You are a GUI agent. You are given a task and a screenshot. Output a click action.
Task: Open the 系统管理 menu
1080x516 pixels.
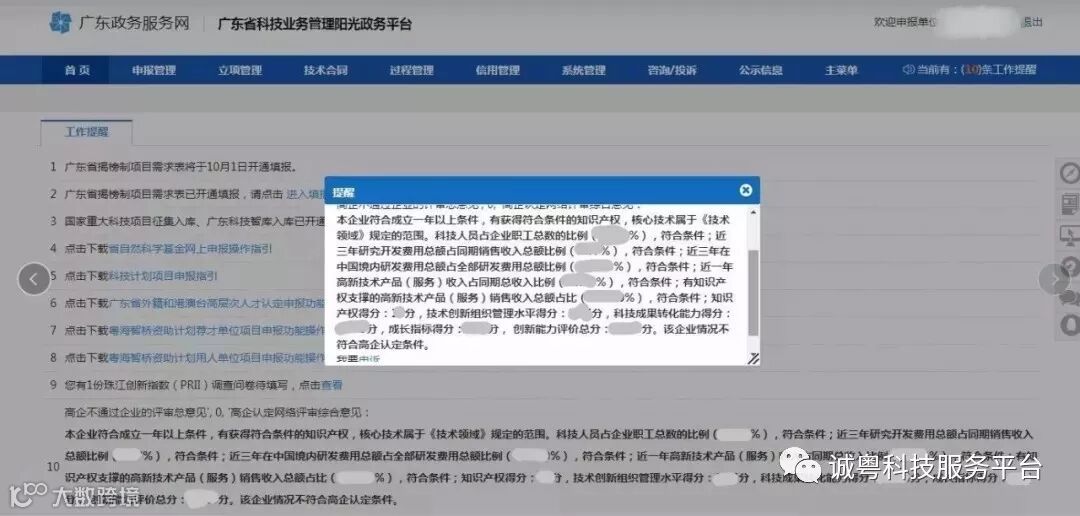(583, 70)
